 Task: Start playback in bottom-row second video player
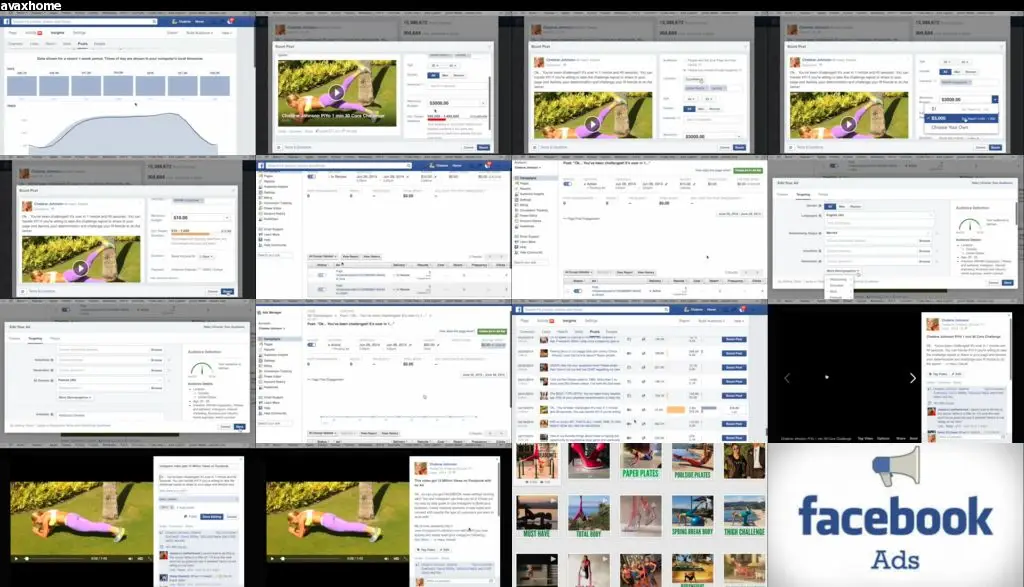[x=272, y=558]
